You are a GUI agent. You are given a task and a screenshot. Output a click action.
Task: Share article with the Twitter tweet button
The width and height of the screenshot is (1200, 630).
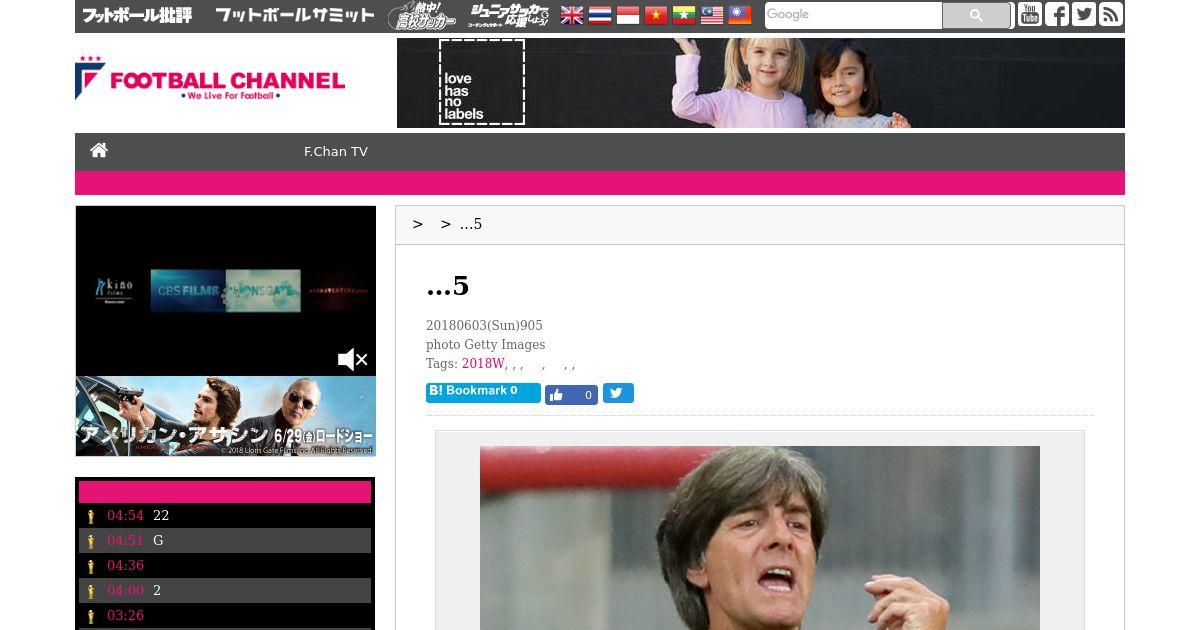[x=618, y=394]
